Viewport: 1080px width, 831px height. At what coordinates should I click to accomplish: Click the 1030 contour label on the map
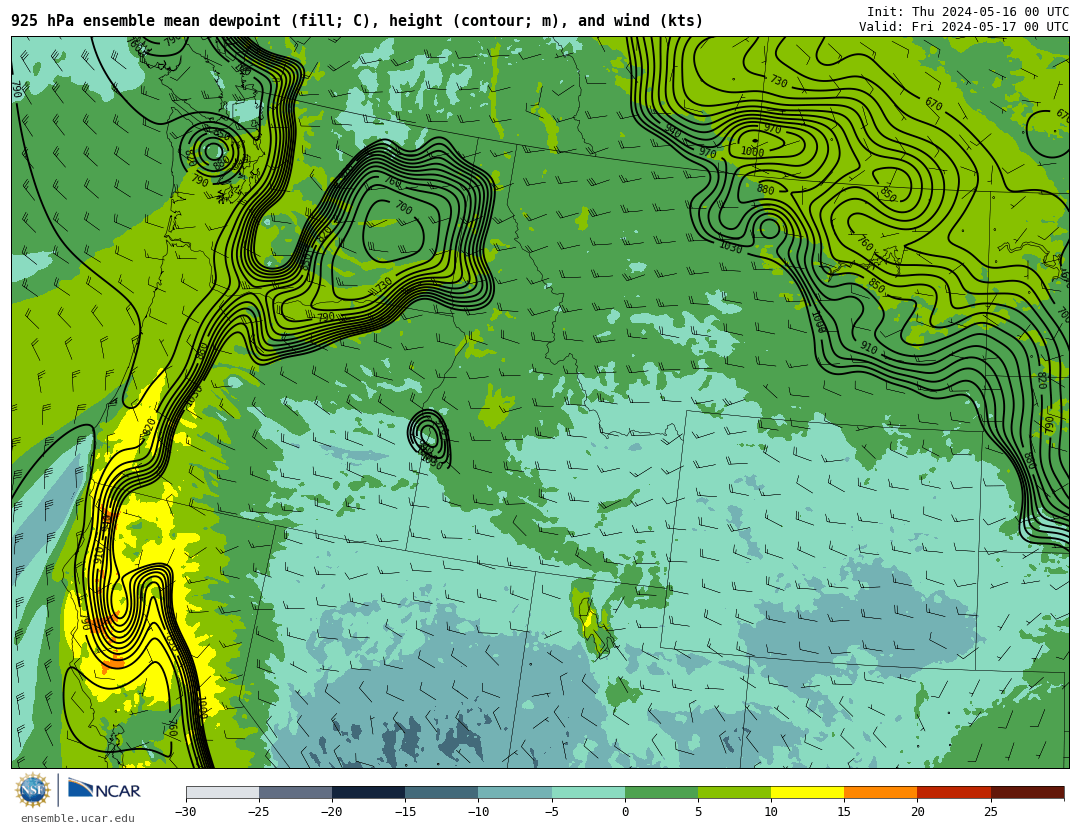(x=731, y=247)
